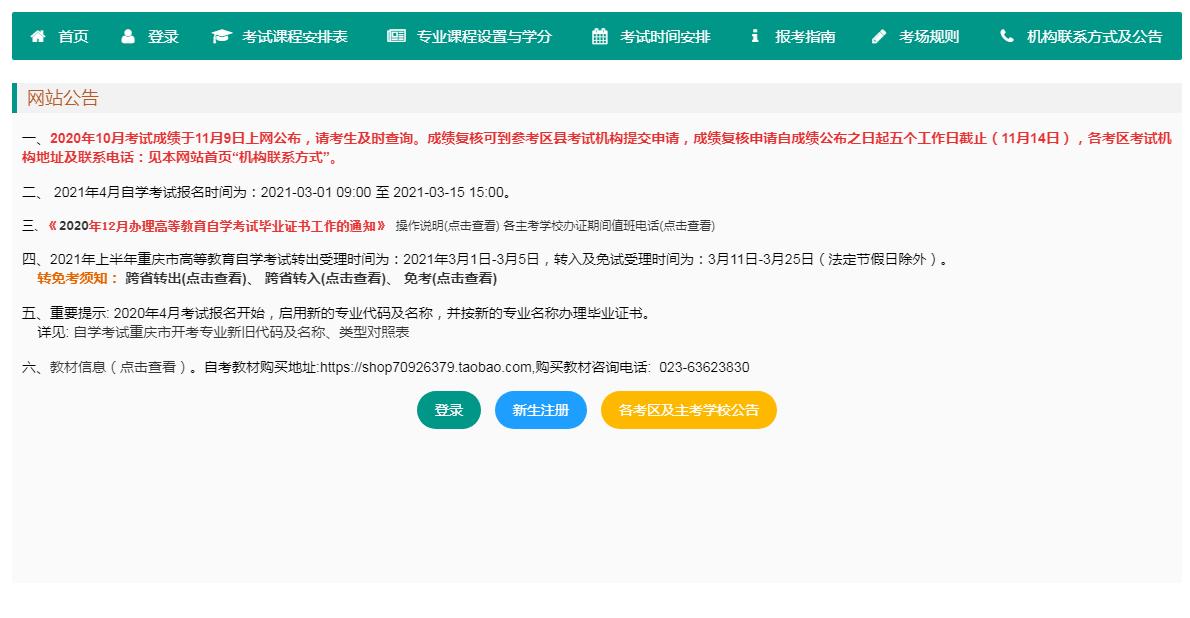Open the 报考指南 navigation item
The height and width of the screenshot is (618, 1190).
tap(805, 37)
